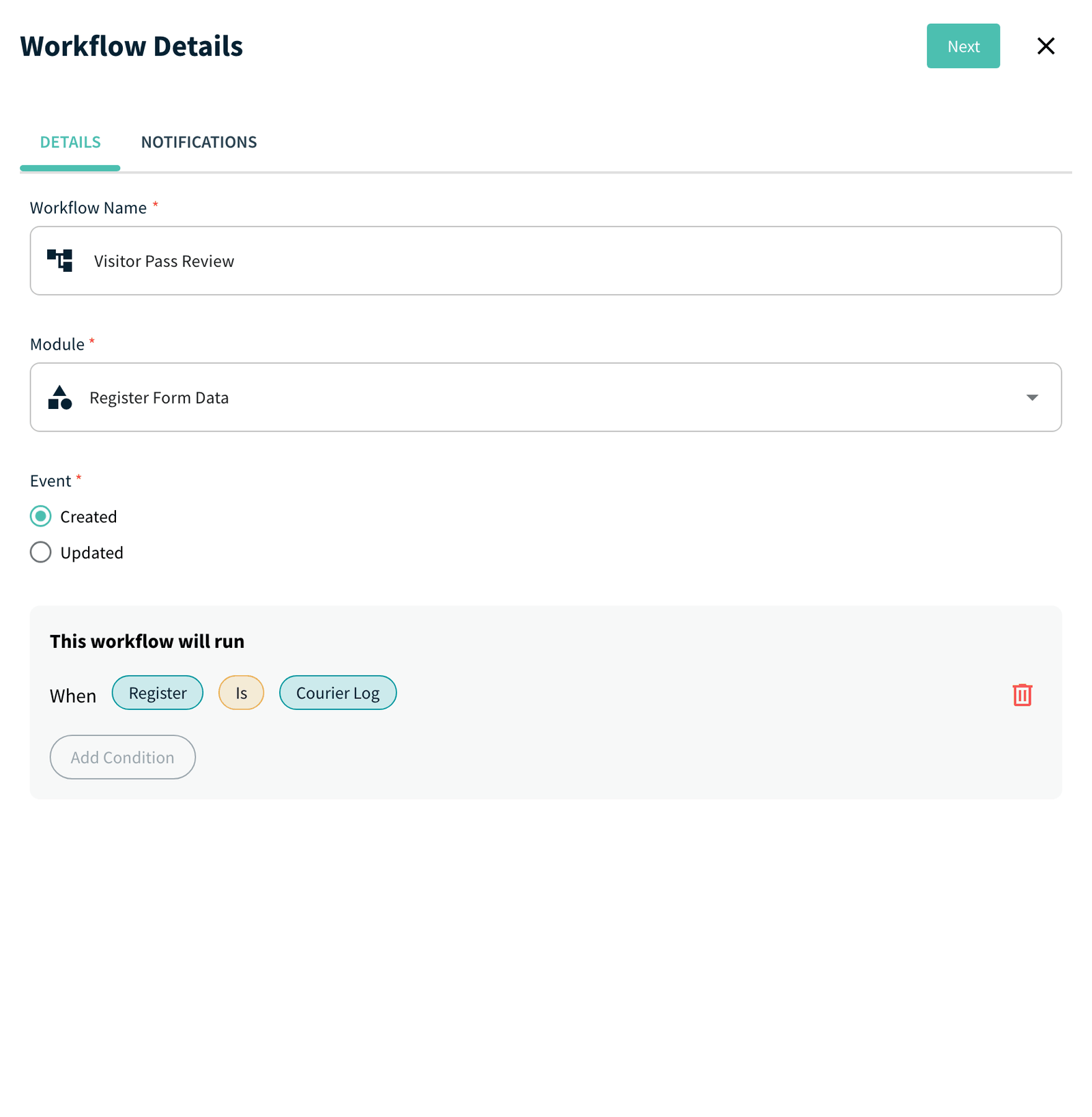Click the 'This workflow will run' heading
The image size is (1092, 1117).
tap(147, 641)
